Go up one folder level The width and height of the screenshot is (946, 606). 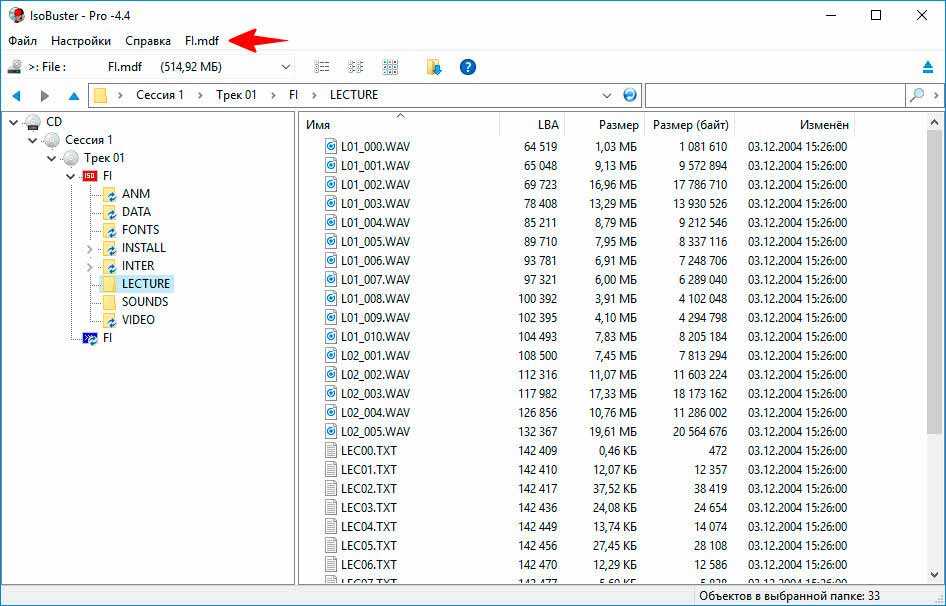click(x=73, y=96)
